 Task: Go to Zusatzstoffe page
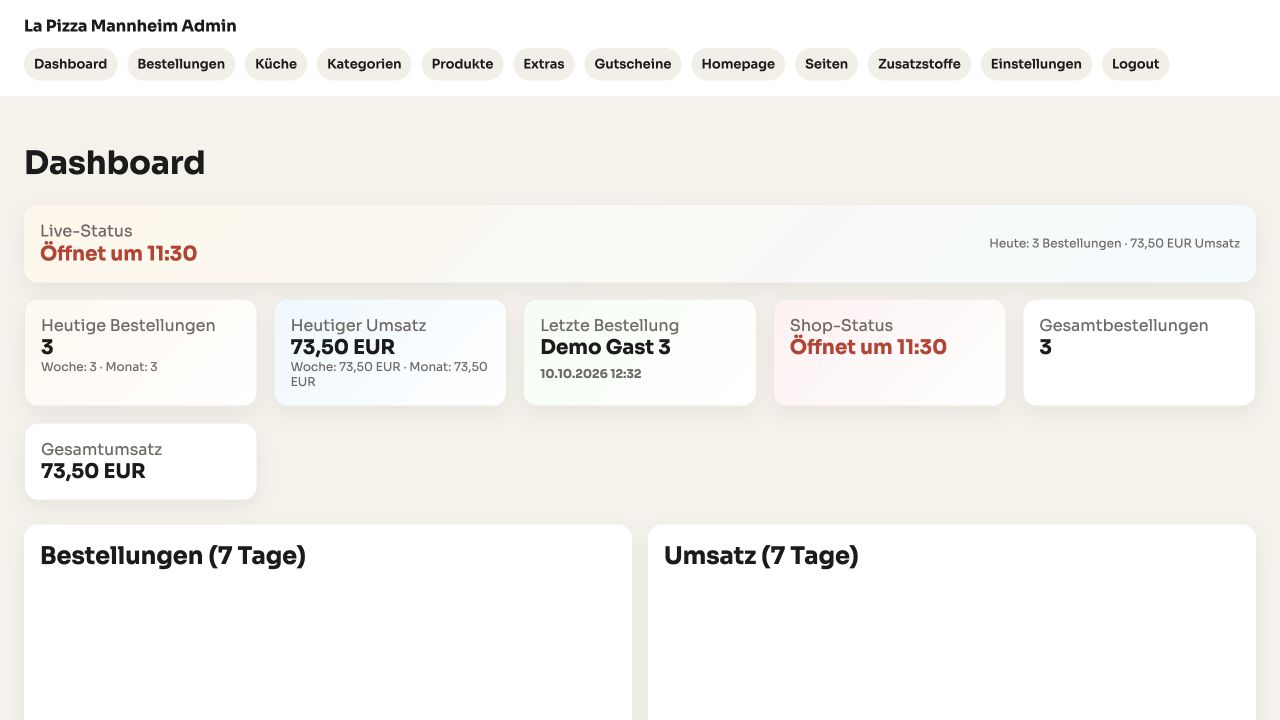[919, 64]
